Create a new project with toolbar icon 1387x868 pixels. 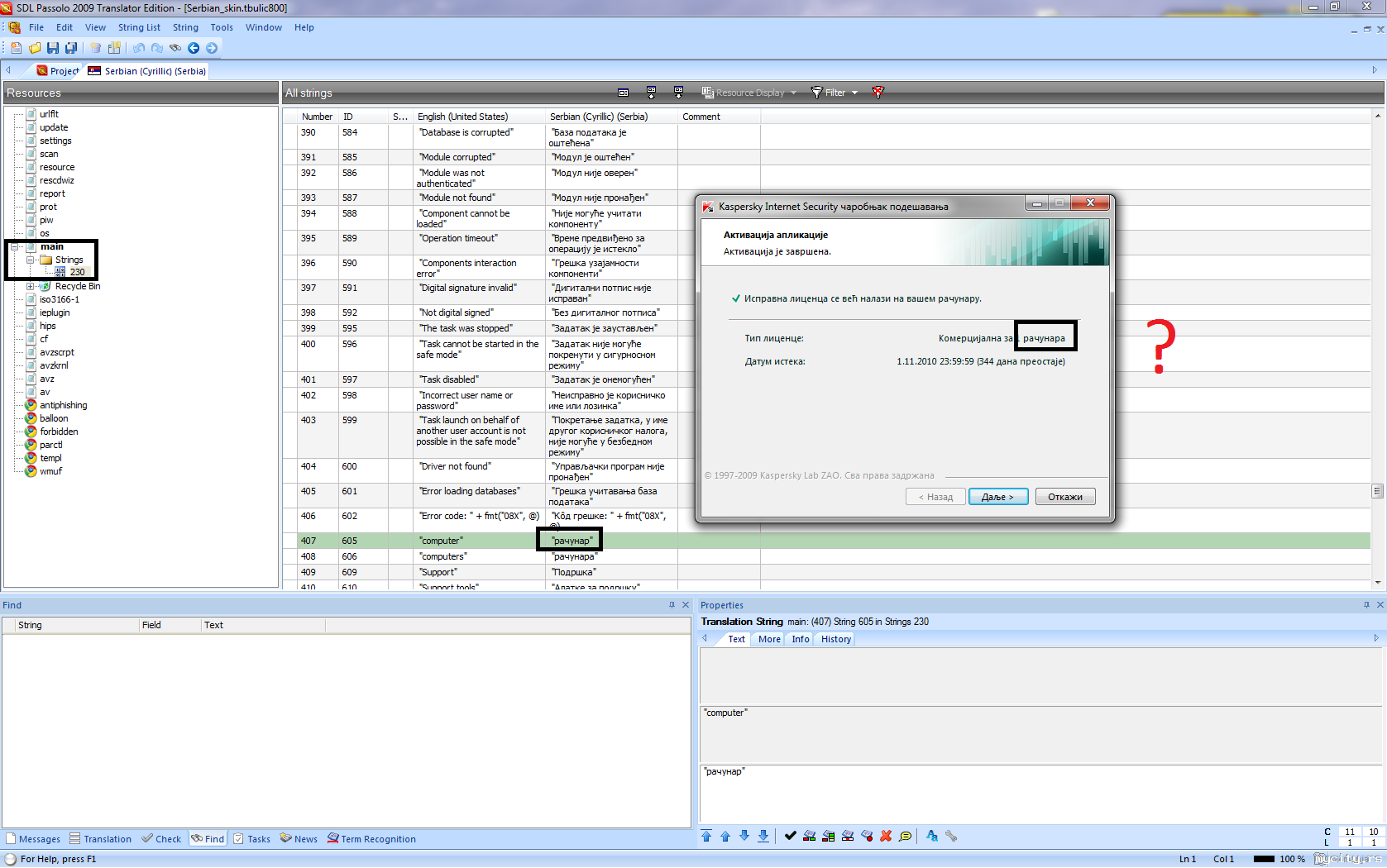tap(17, 48)
